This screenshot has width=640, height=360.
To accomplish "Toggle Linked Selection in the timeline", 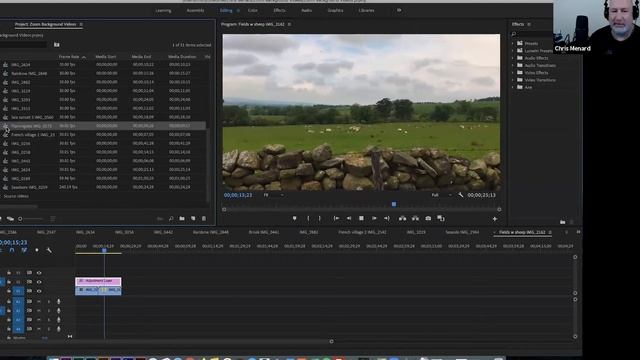I will point(24,250).
